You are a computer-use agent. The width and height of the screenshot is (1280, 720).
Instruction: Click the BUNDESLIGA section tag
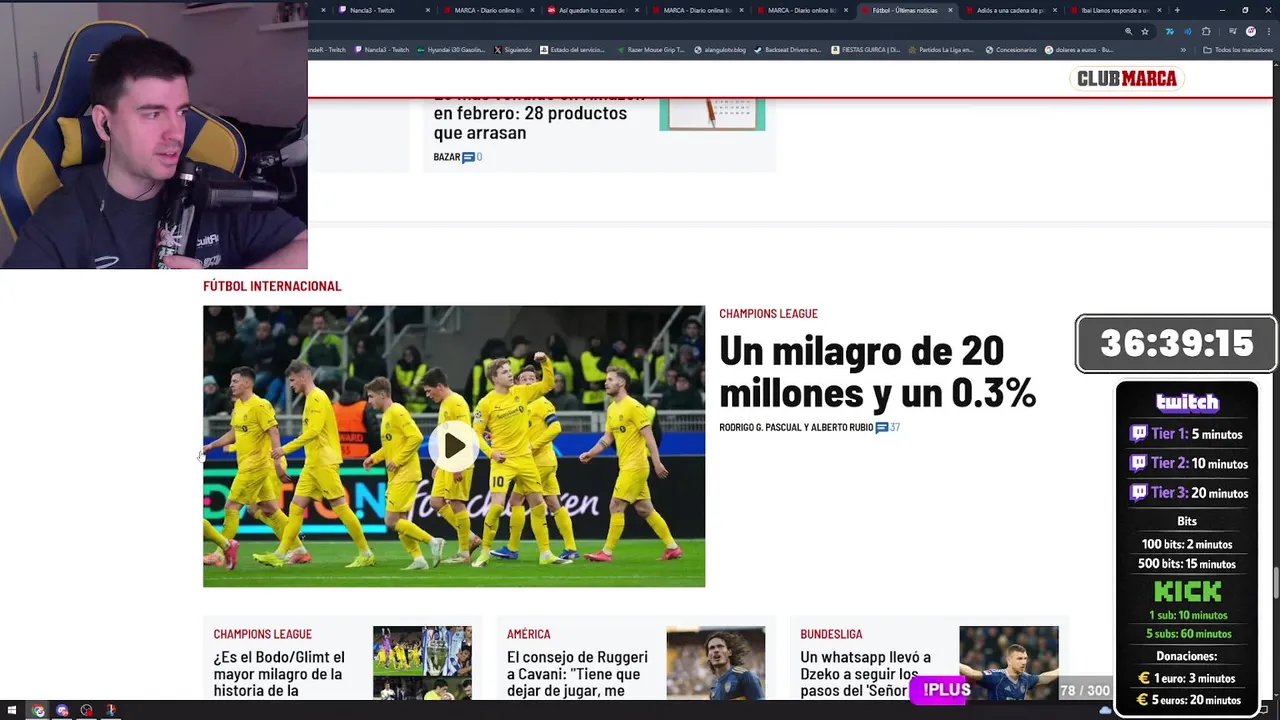[831, 634]
